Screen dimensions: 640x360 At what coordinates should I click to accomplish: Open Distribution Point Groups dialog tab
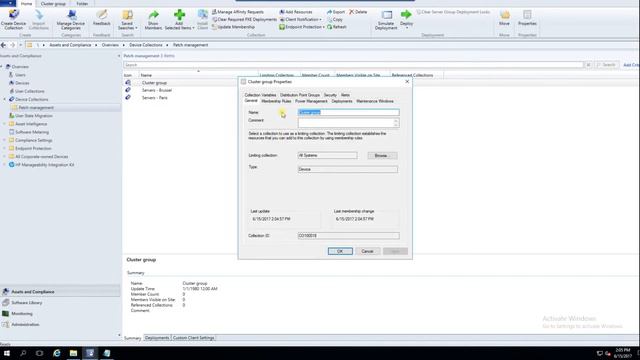tap(300, 95)
